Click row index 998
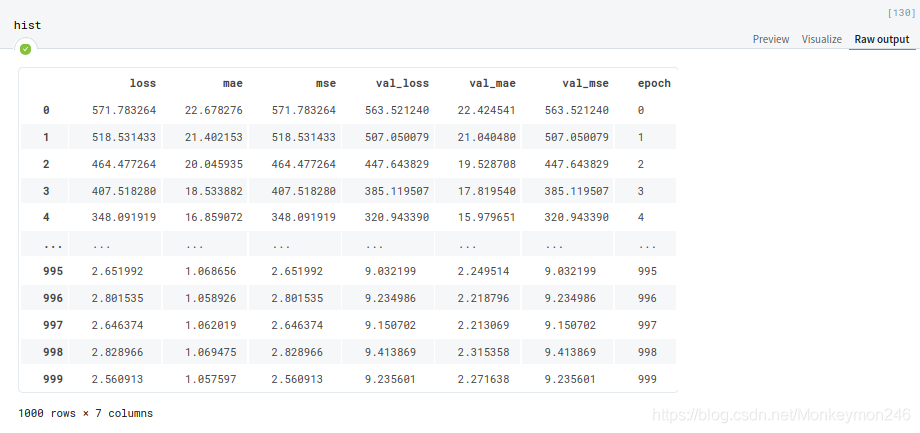This screenshot has width=920, height=433. tap(52, 352)
